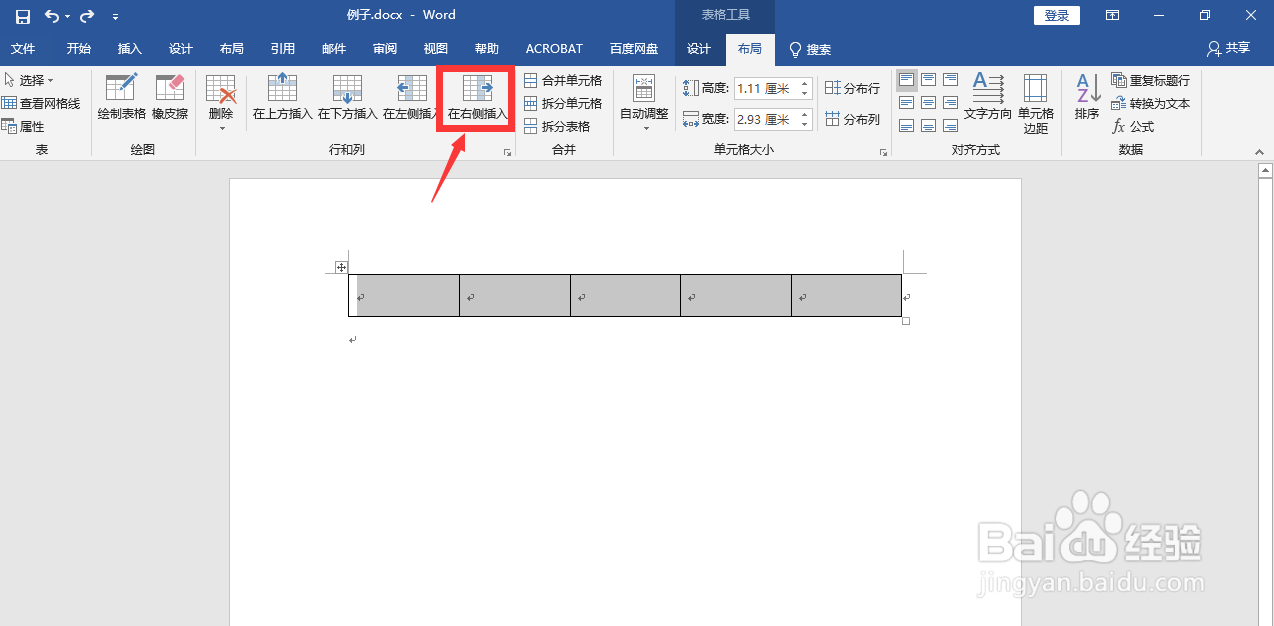Screen dimensions: 1274x626
Task: Click the 登录 (Sign in) button
Action: (x=1057, y=15)
